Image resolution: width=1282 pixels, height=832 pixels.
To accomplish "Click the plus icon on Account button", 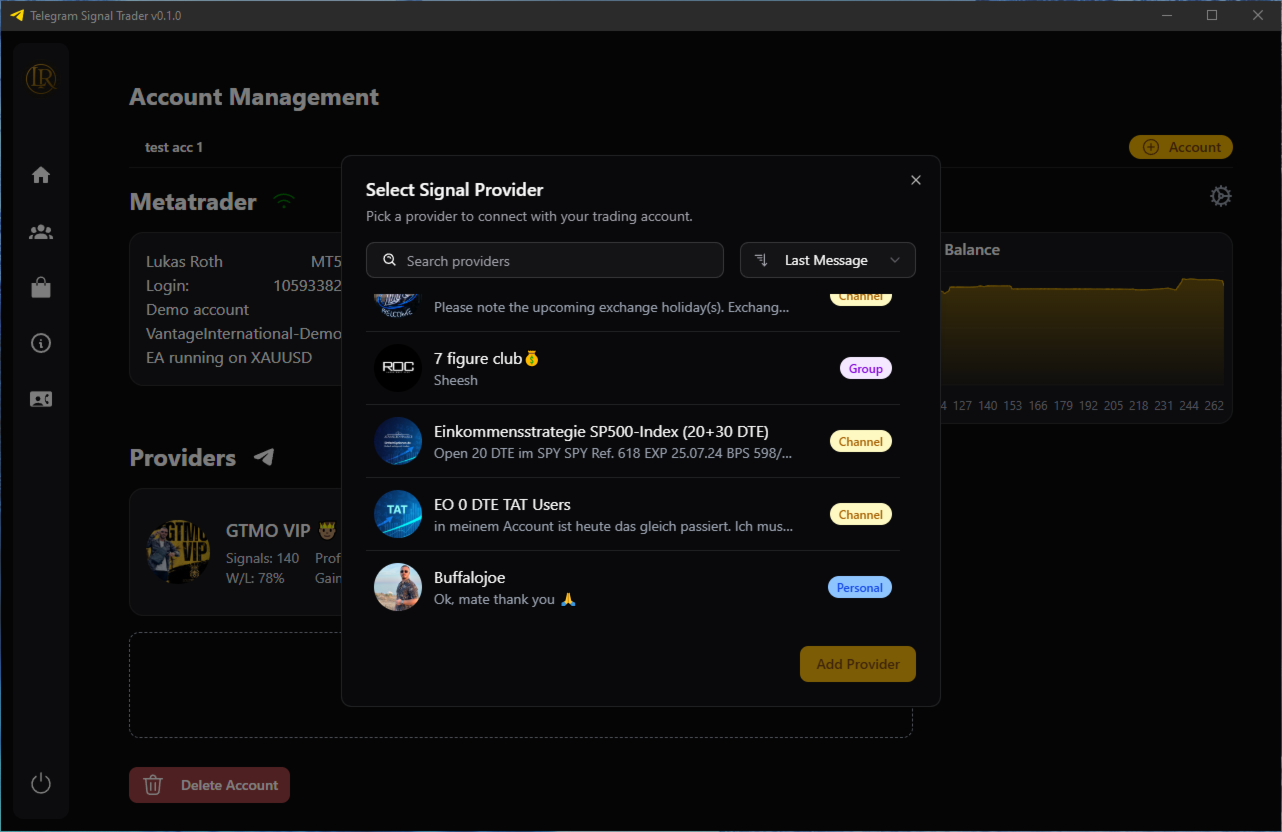I will 1151,147.
